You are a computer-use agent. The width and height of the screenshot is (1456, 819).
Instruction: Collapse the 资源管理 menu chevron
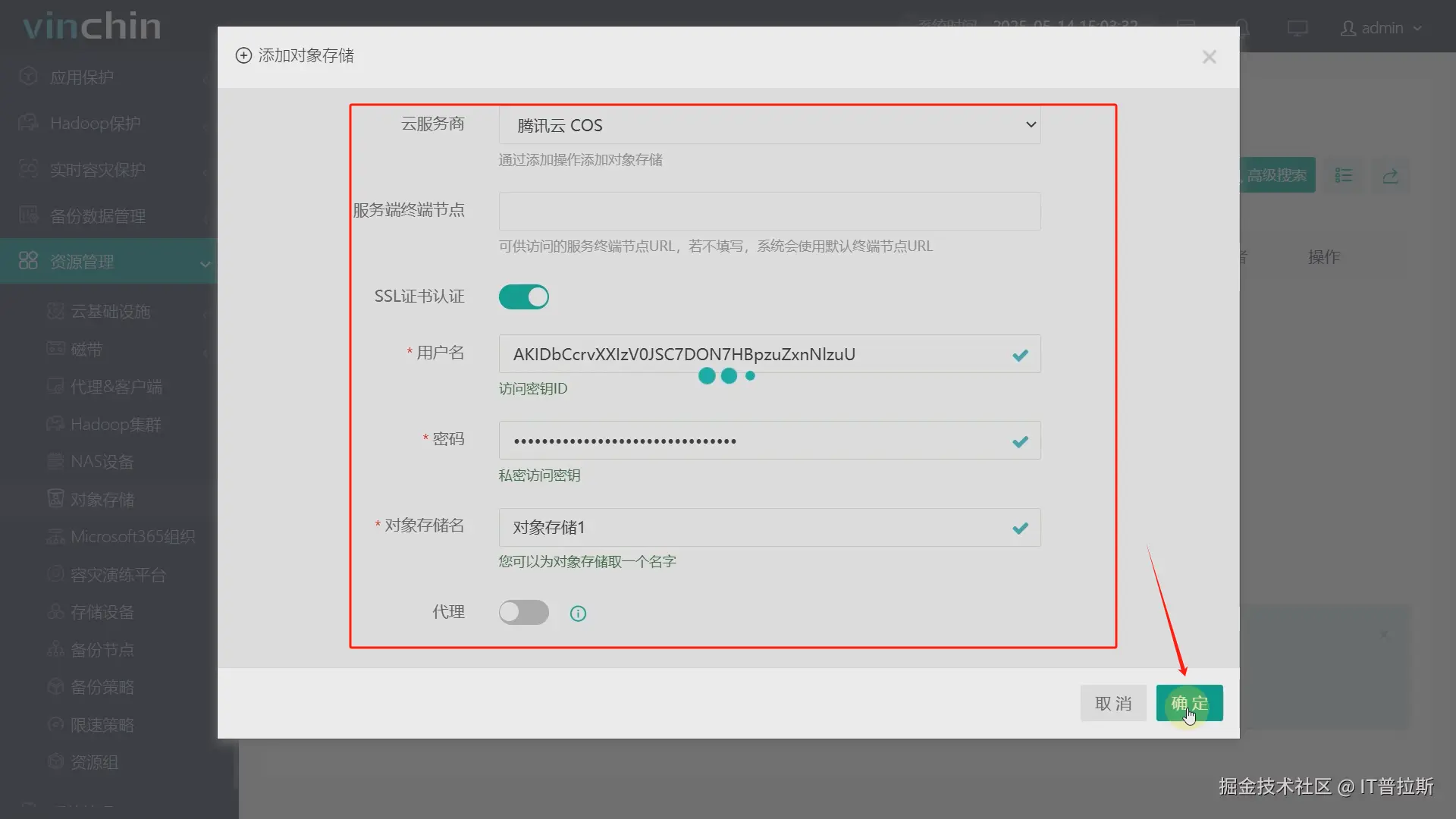coord(205,264)
